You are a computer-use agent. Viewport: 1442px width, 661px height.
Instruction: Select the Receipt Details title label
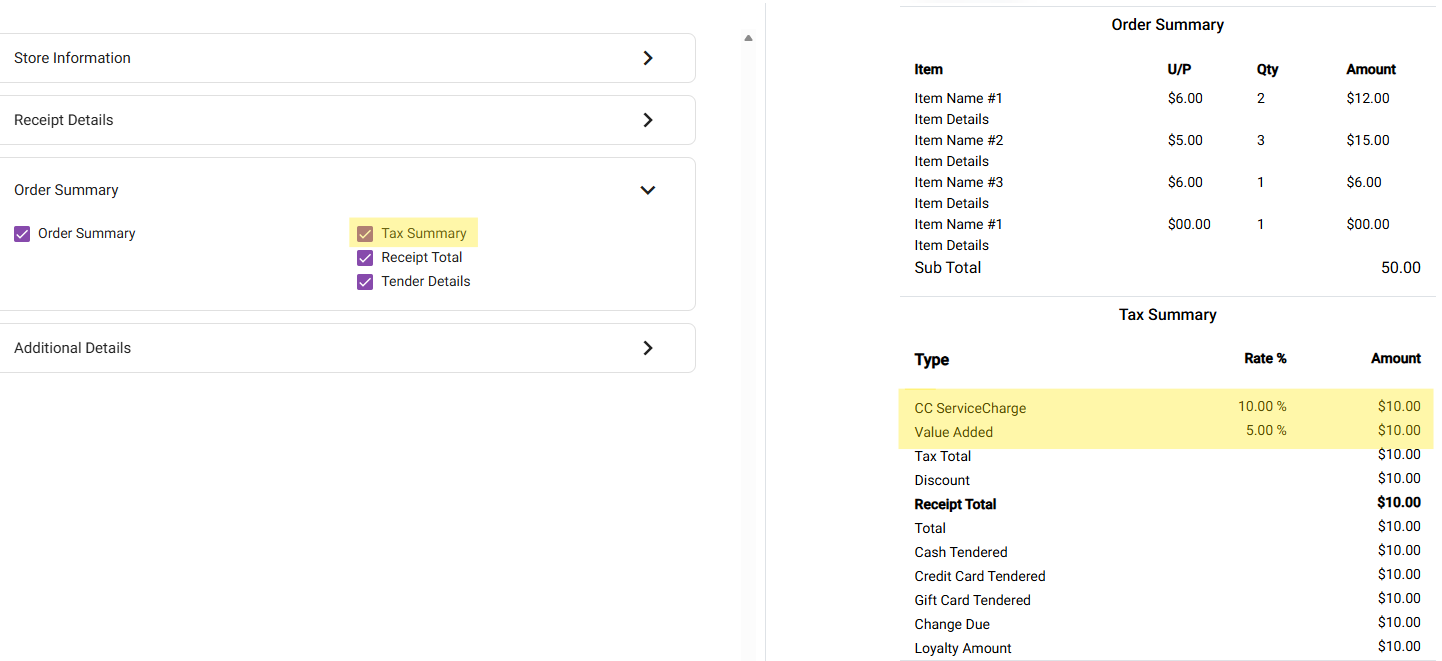tap(64, 120)
